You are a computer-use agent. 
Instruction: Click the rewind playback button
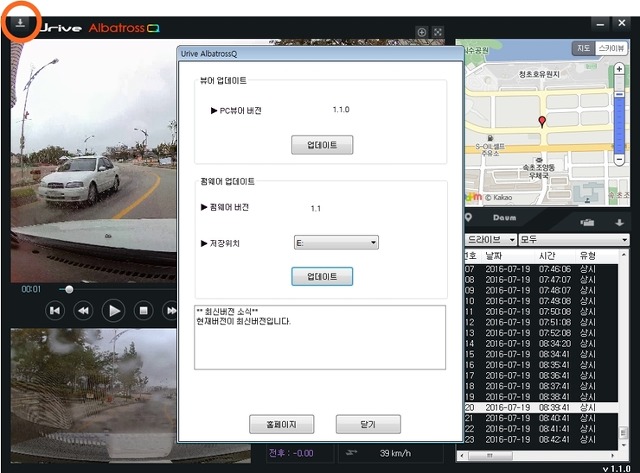tap(83, 311)
